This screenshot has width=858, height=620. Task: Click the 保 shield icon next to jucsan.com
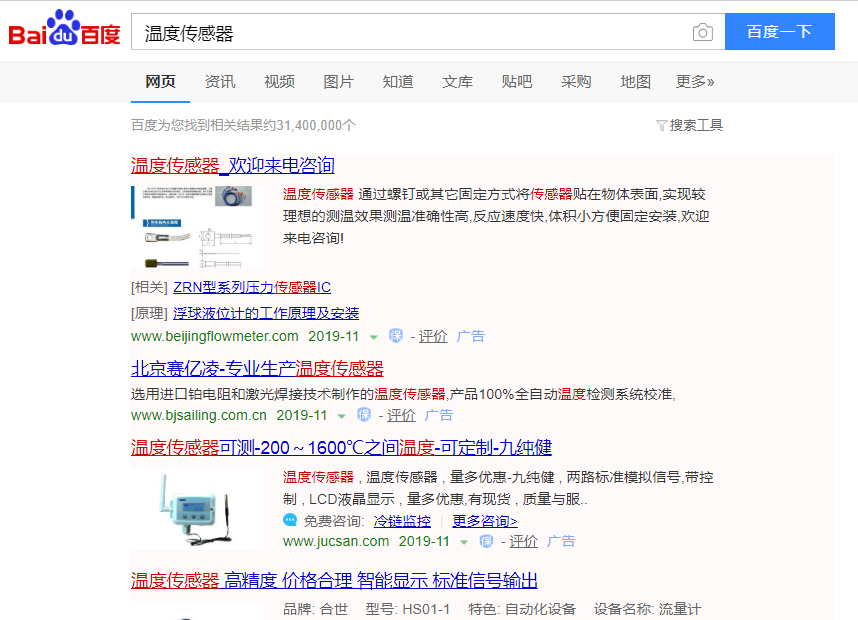486,541
